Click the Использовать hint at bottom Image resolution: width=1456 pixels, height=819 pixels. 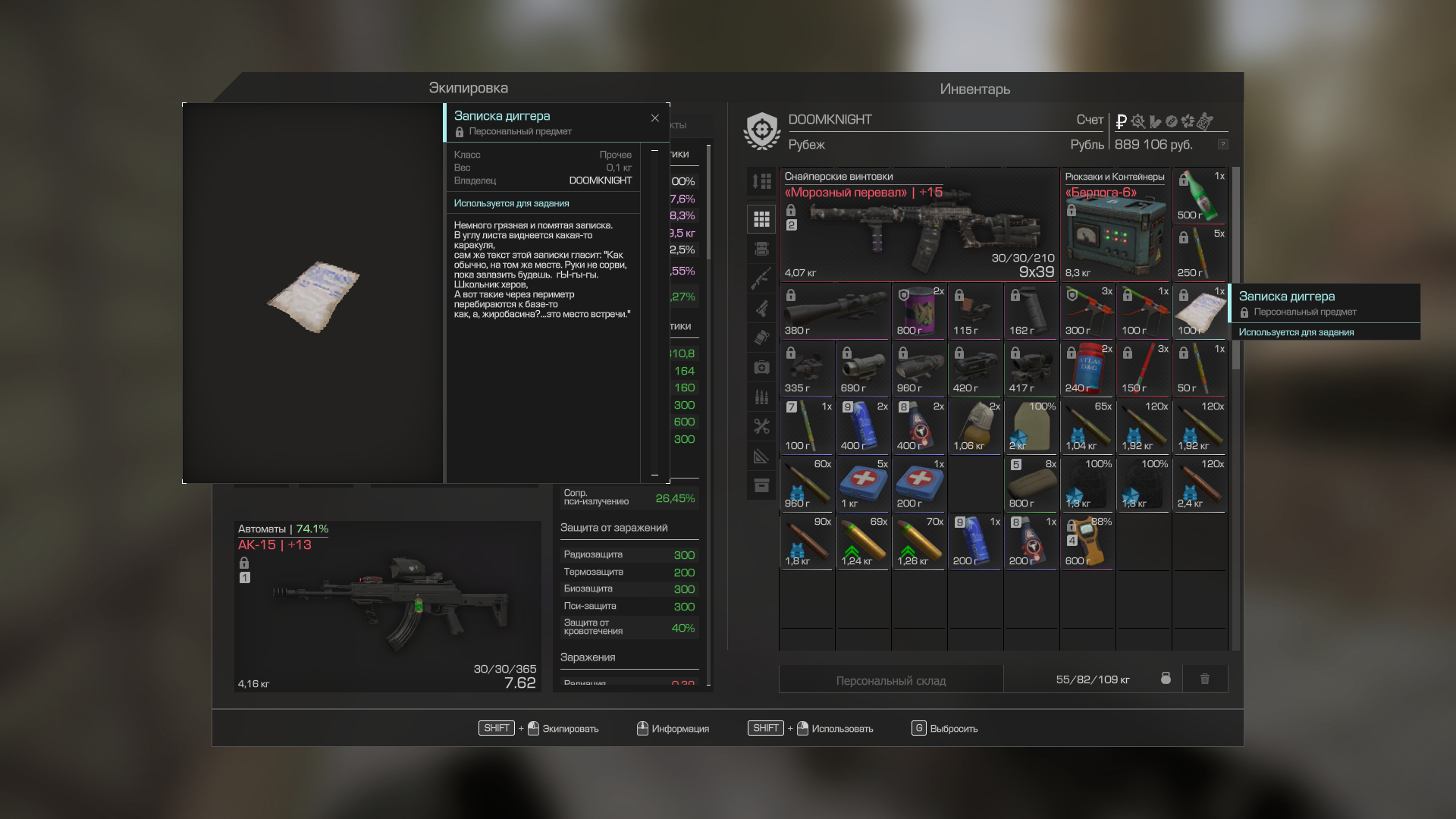pos(810,728)
